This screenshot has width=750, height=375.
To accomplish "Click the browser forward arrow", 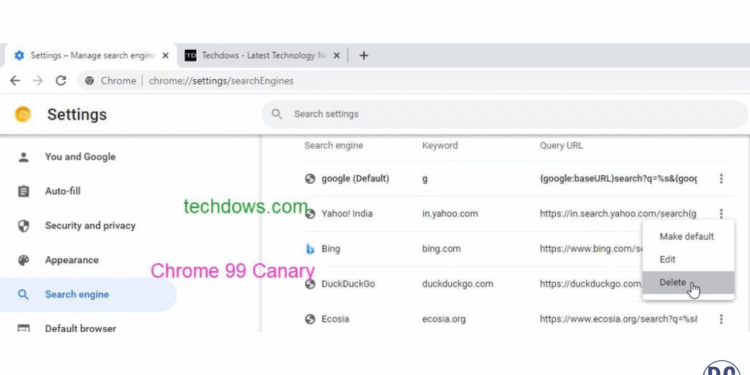I will click(38, 81).
